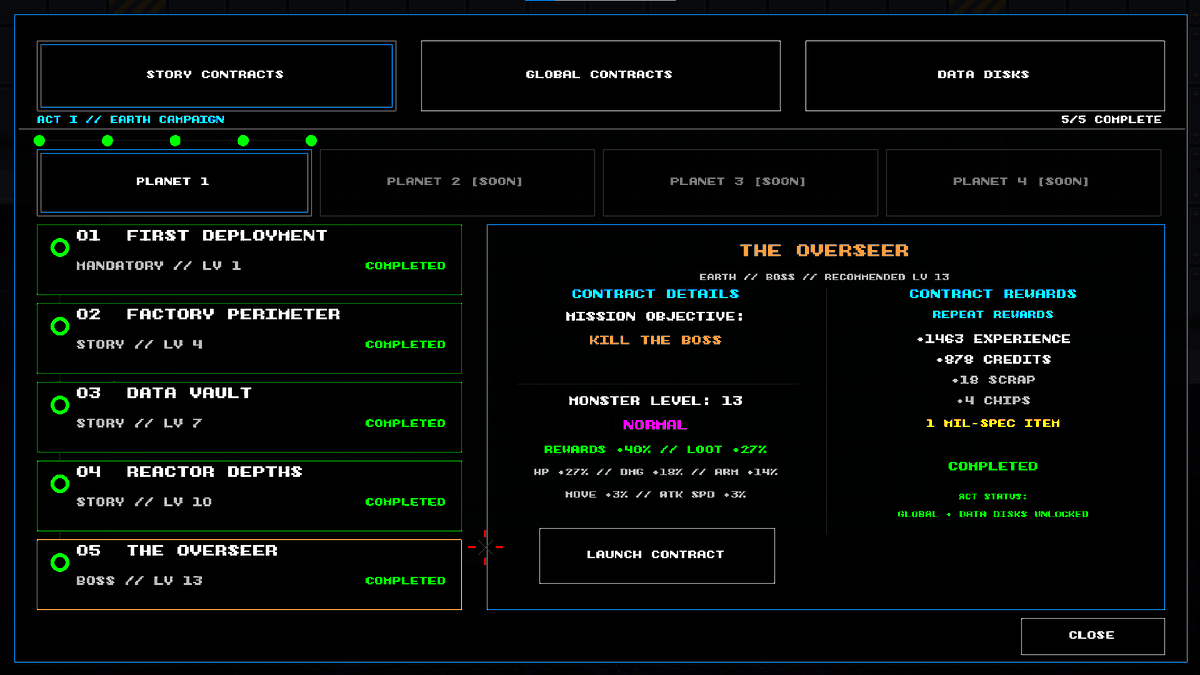This screenshot has width=1200, height=675.
Task: Click the 'HP +27% // DMG +18% // ARM +14%' line
Action: 655,472
